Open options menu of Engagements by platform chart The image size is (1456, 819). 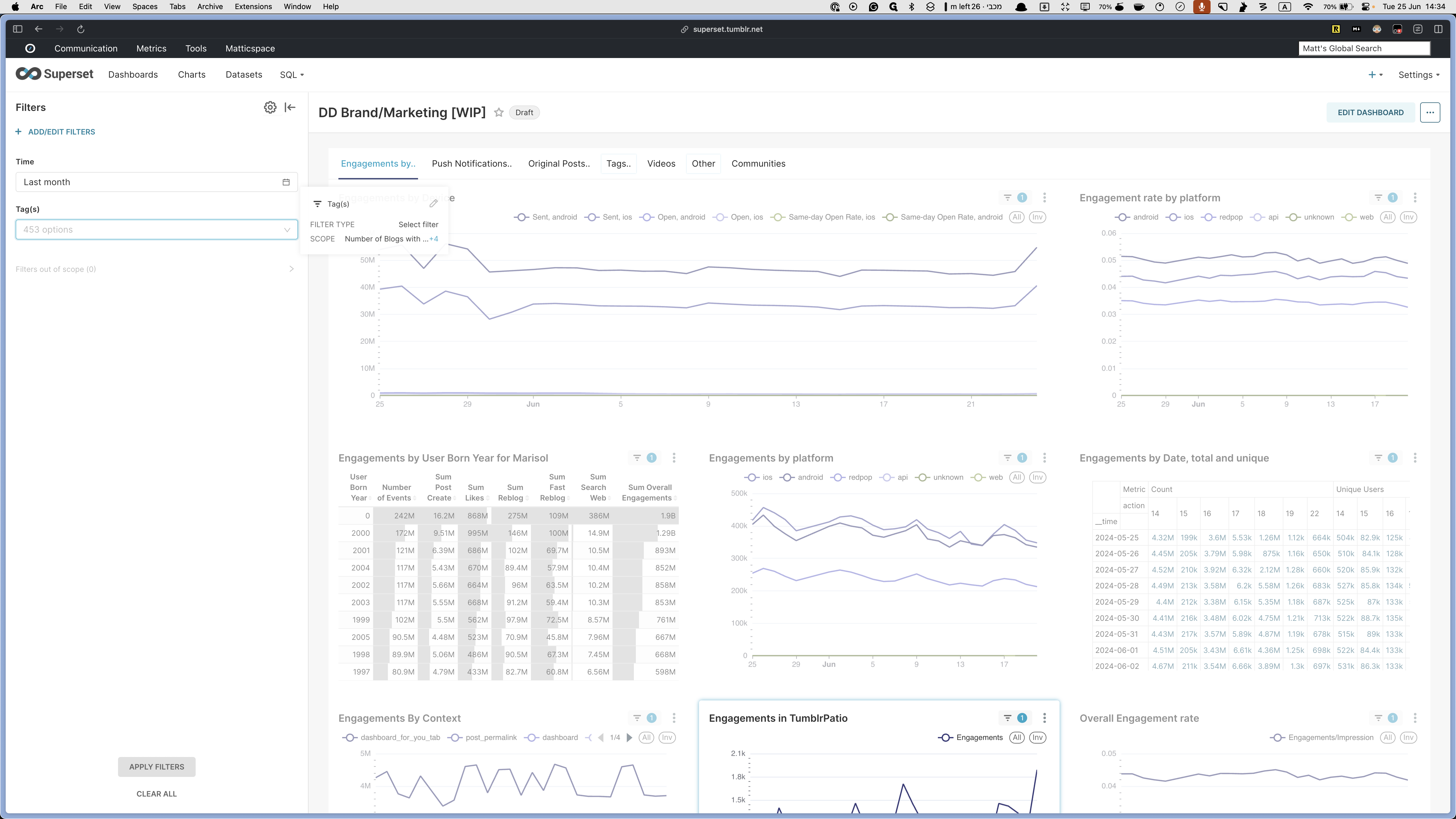tap(1044, 458)
